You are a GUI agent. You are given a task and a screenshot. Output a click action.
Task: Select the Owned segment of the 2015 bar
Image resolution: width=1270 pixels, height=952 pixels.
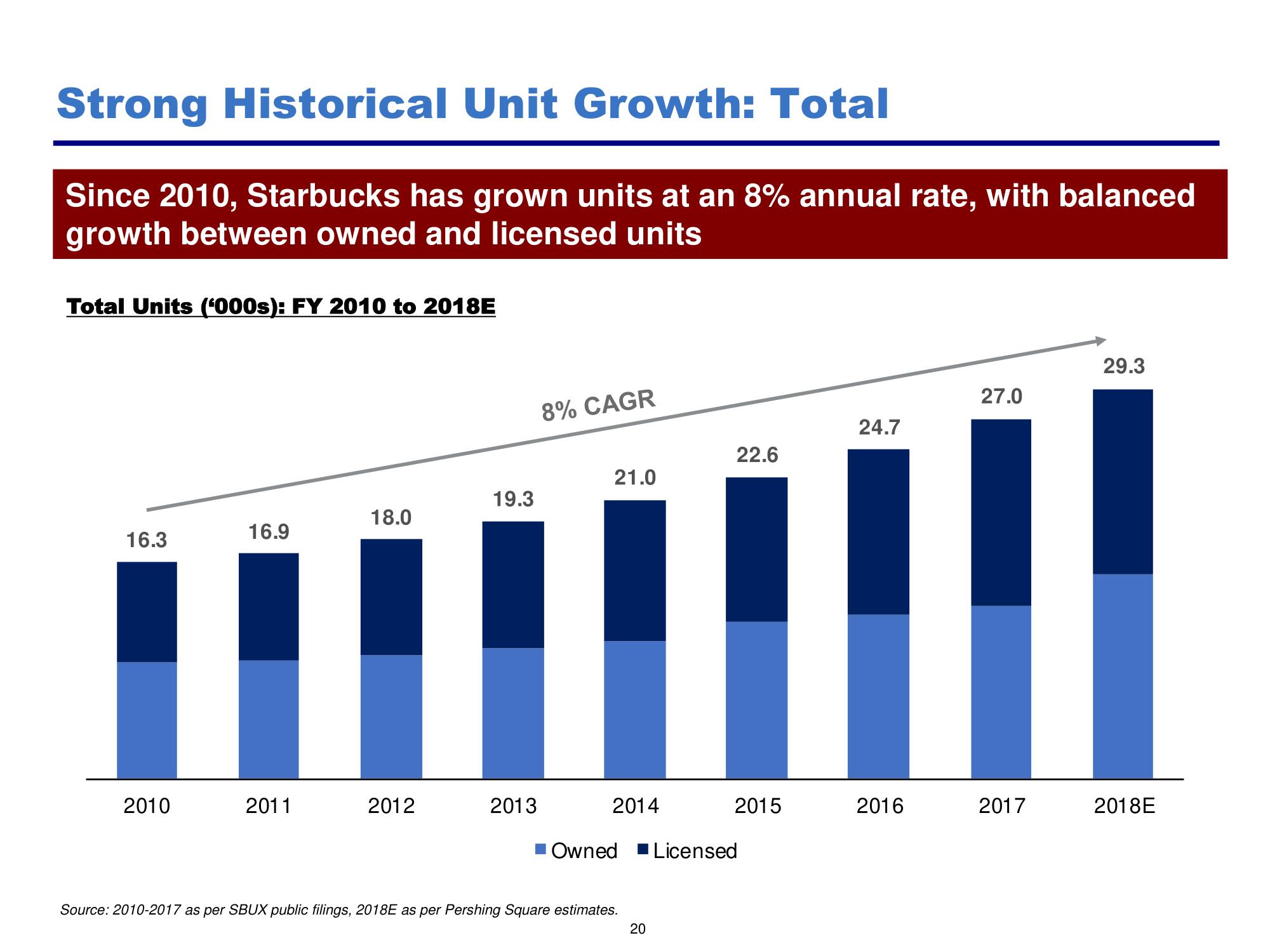pyautogui.click(x=757, y=700)
